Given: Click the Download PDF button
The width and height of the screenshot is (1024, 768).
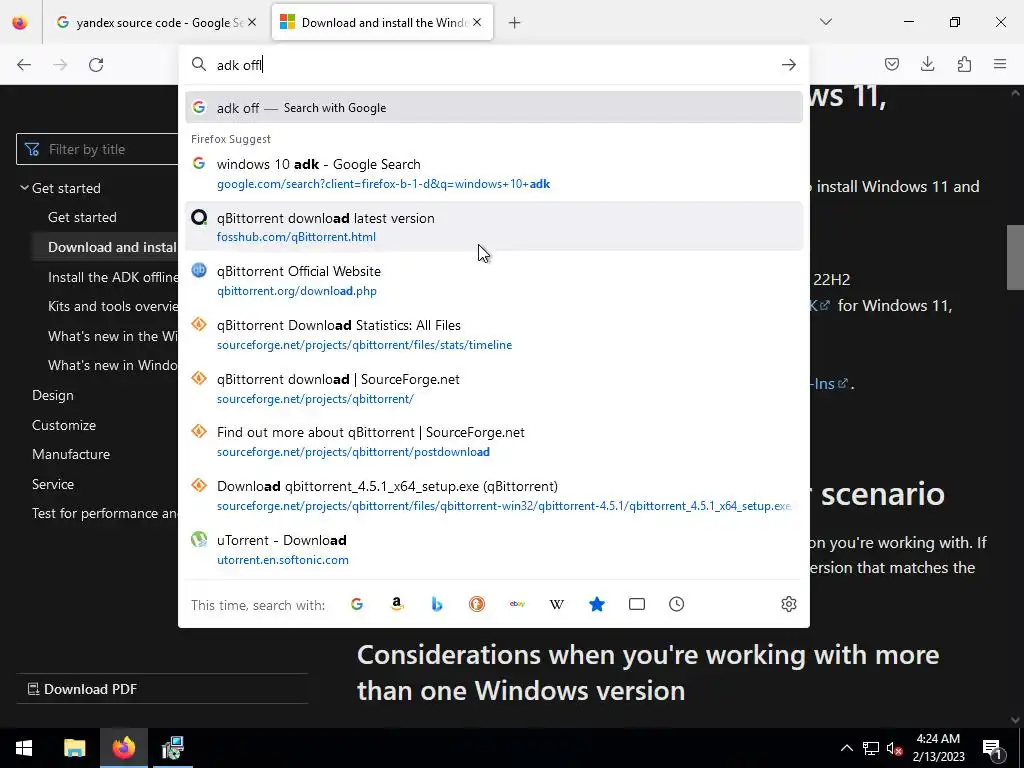Looking at the screenshot, I should click(x=82, y=689).
